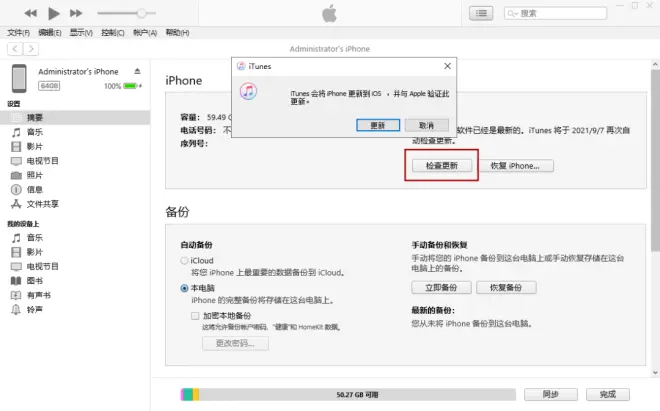Click the storage usage bar showing 50.27 GB

click(348, 395)
